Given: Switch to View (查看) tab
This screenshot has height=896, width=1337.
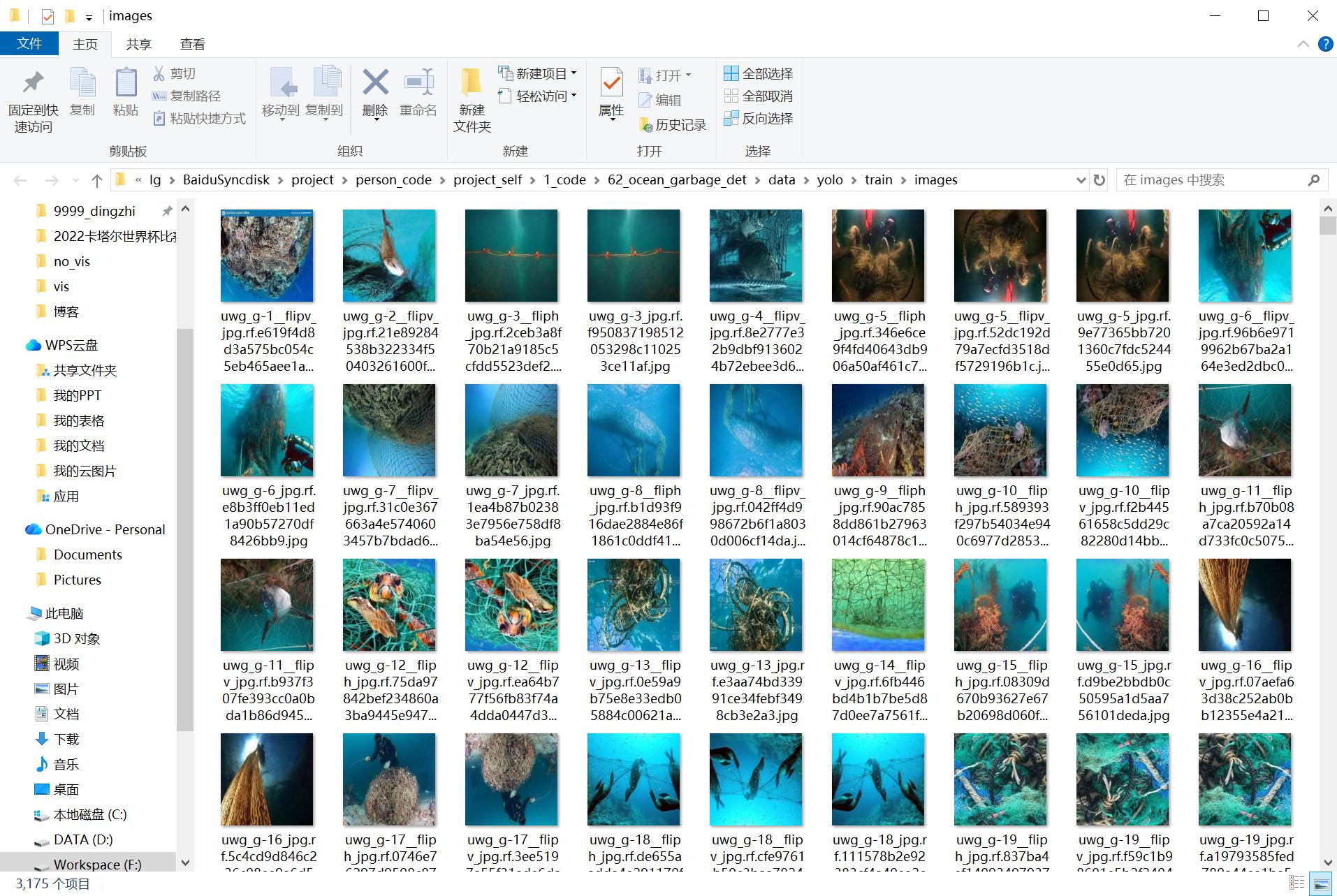Looking at the screenshot, I should pyautogui.click(x=192, y=44).
